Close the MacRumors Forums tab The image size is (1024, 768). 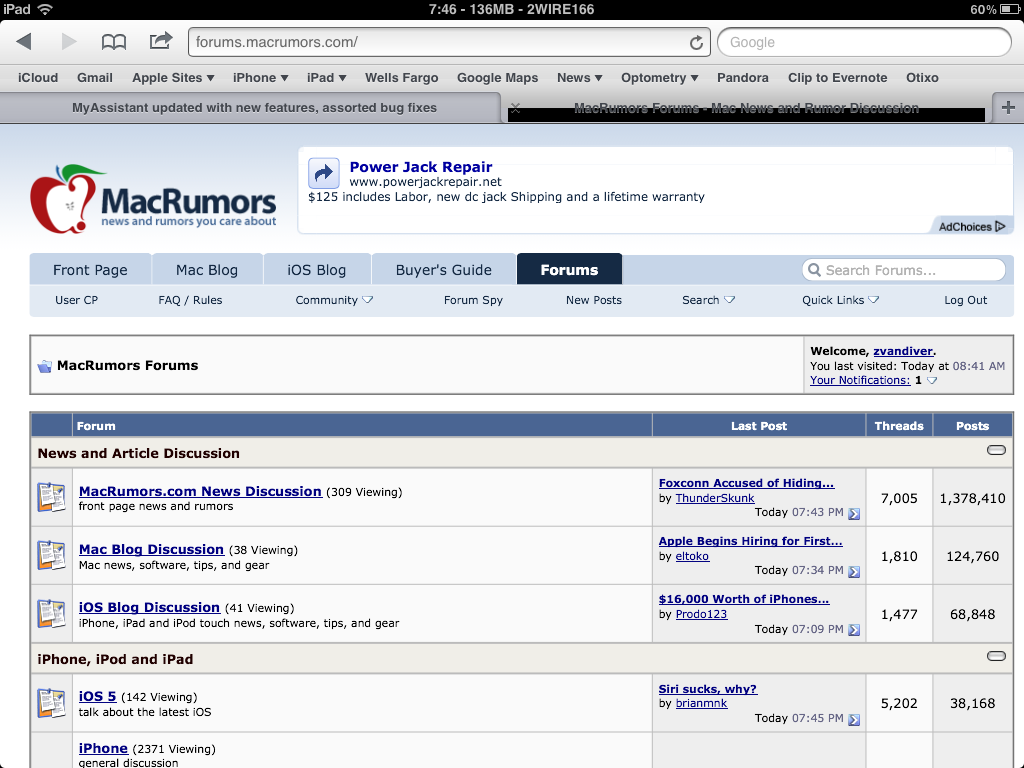point(515,108)
